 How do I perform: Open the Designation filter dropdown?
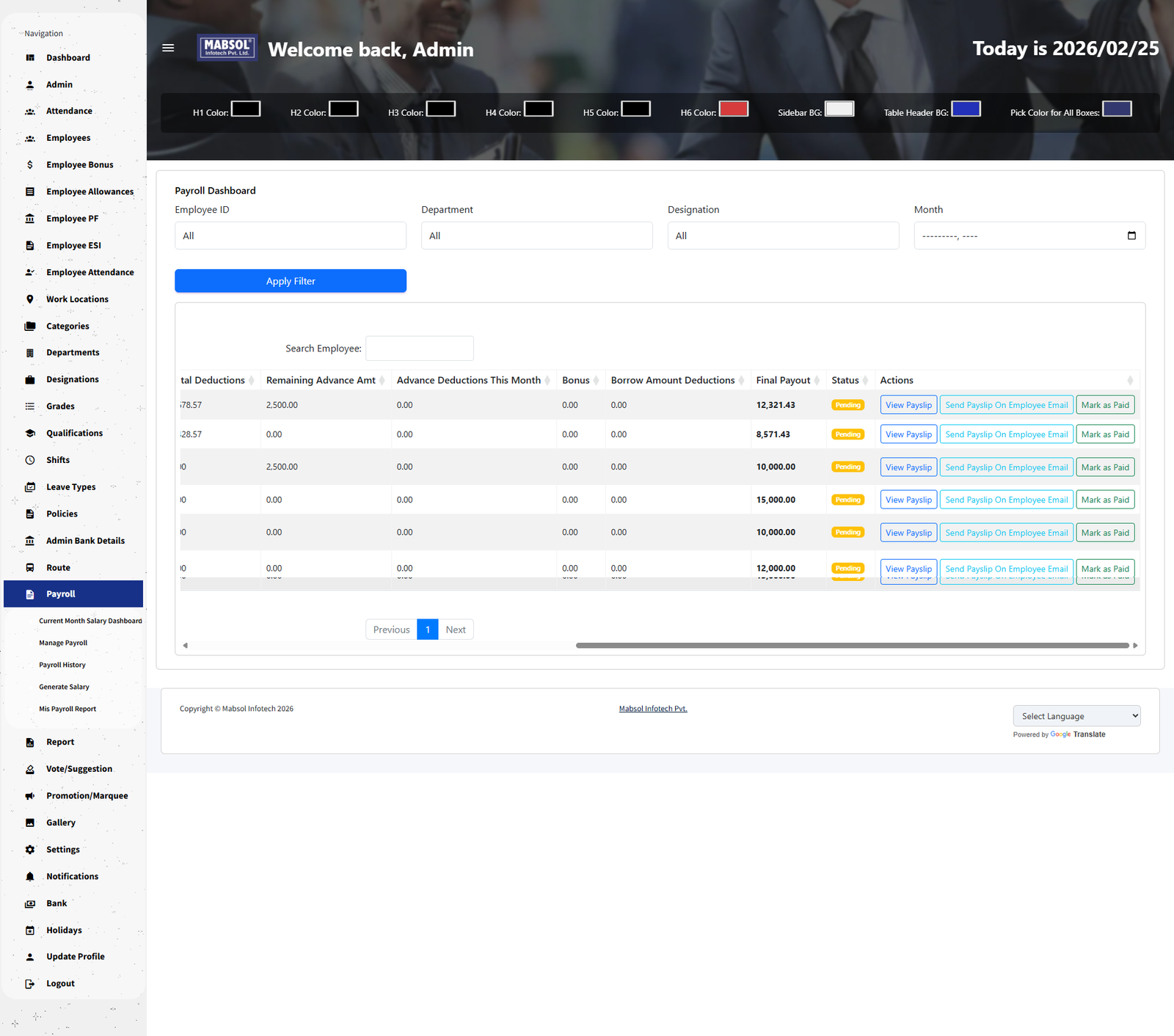783,236
